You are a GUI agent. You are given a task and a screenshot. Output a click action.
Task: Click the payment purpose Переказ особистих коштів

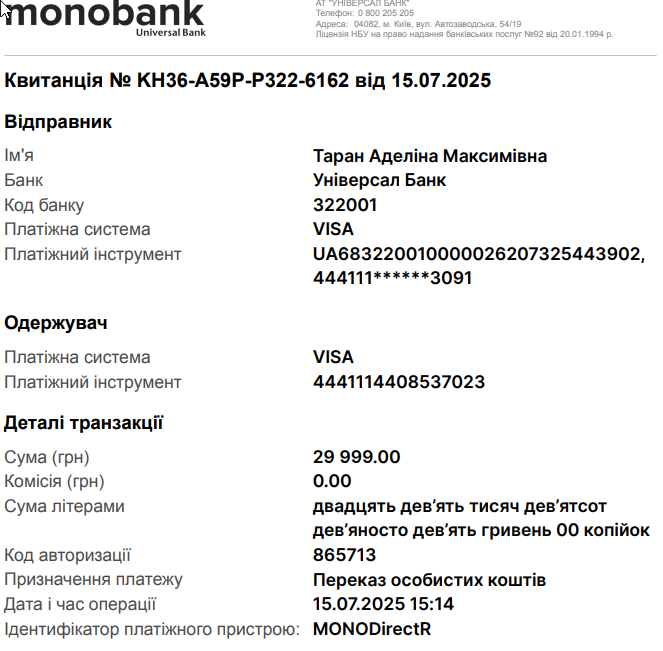pos(429,580)
